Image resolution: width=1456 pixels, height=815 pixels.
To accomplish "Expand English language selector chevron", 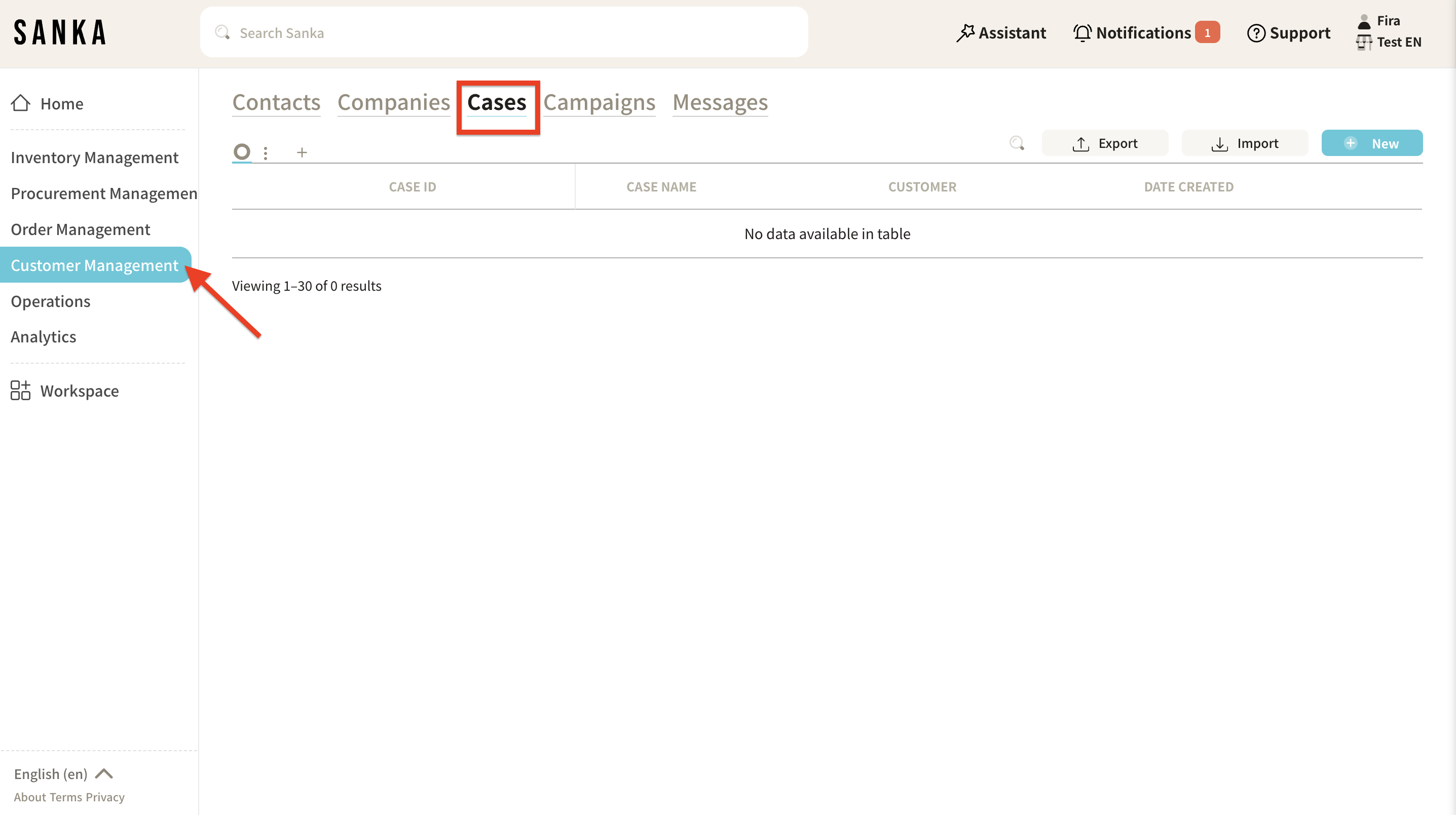I will pos(104,773).
